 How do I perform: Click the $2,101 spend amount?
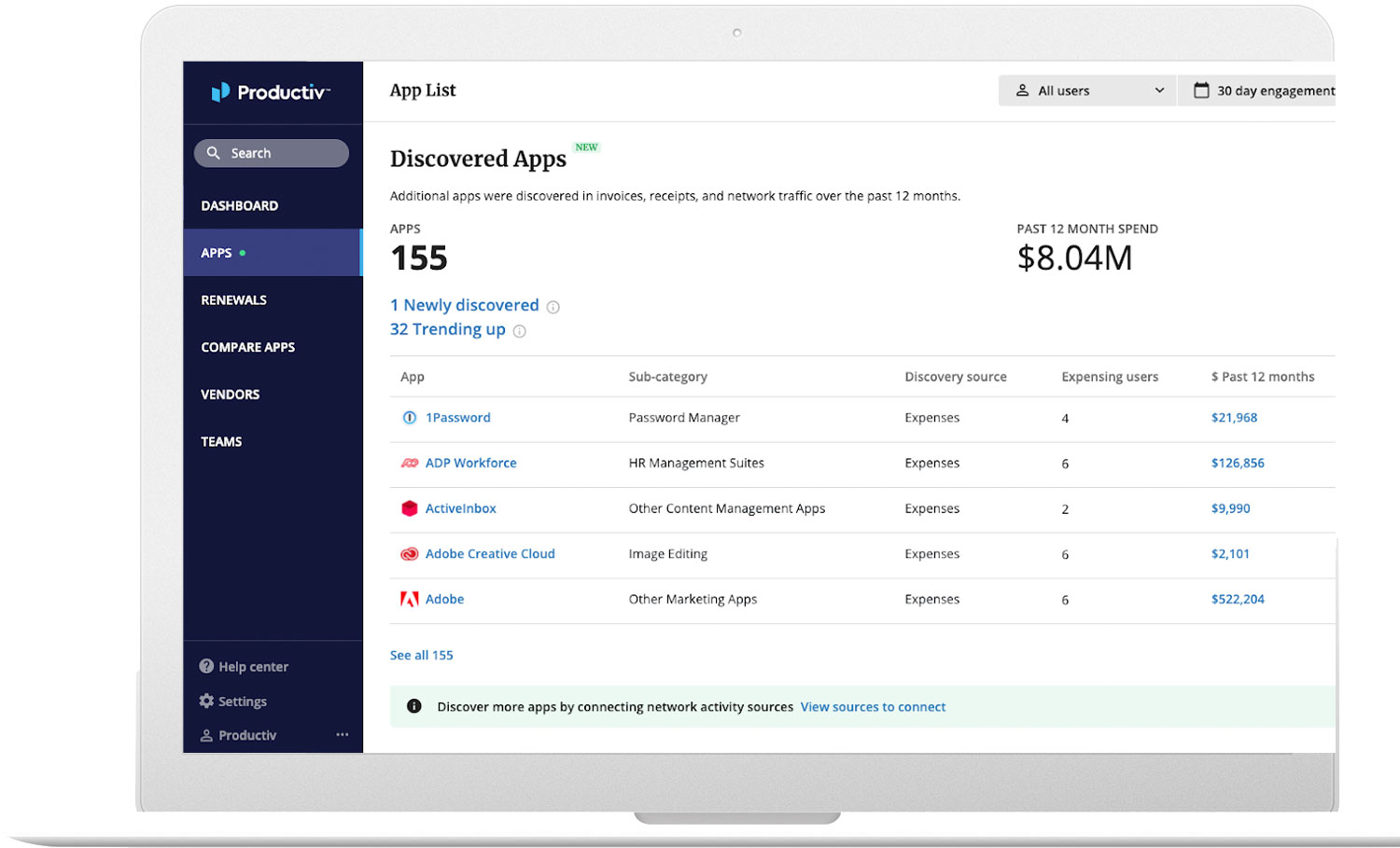tap(1230, 554)
